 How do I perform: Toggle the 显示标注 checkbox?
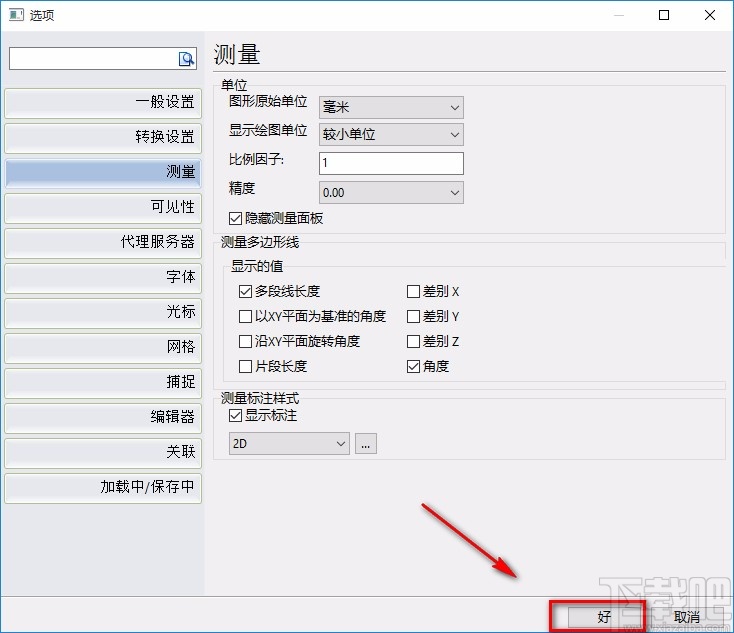(235, 415)
